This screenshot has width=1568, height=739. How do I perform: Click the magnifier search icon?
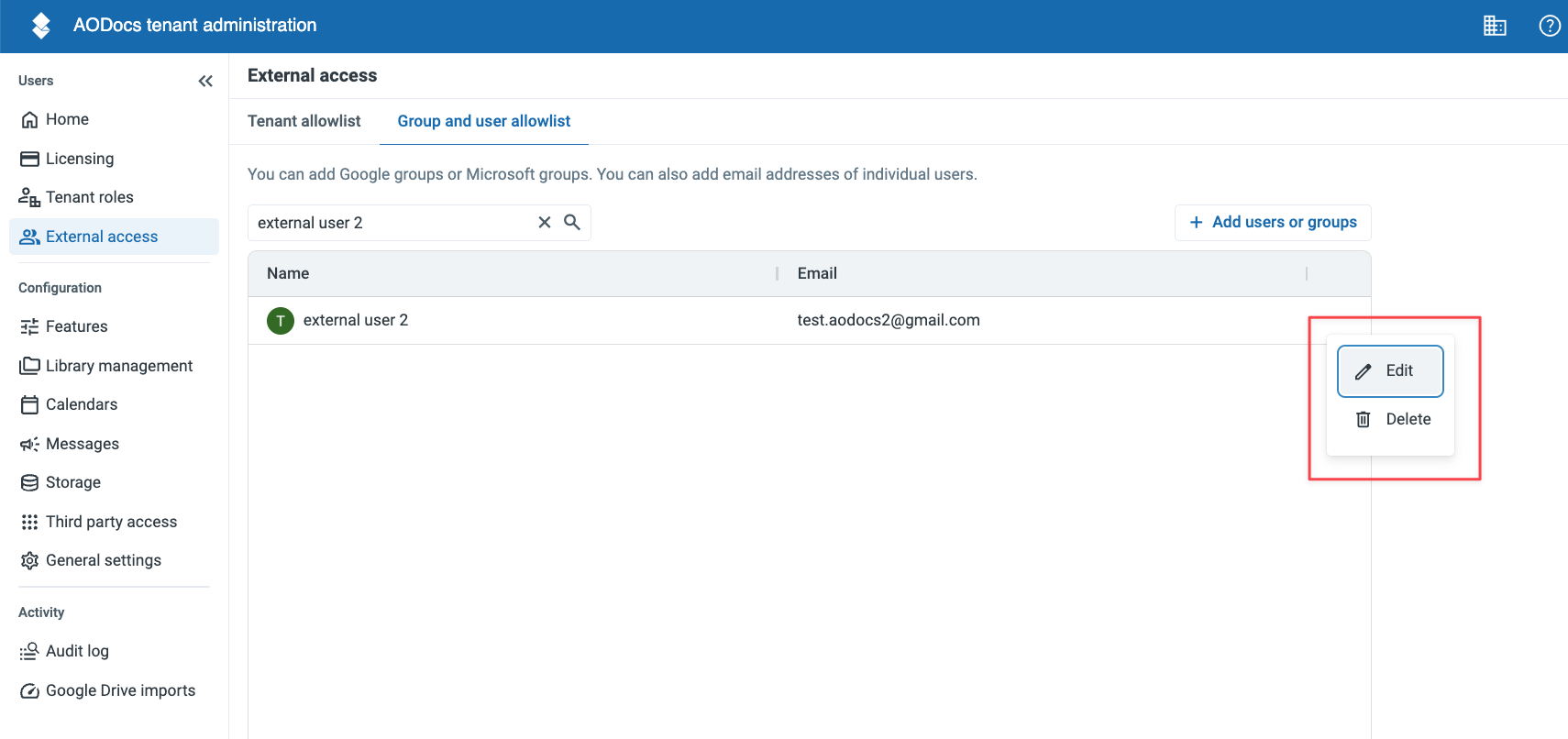click(x=572, y=222)
